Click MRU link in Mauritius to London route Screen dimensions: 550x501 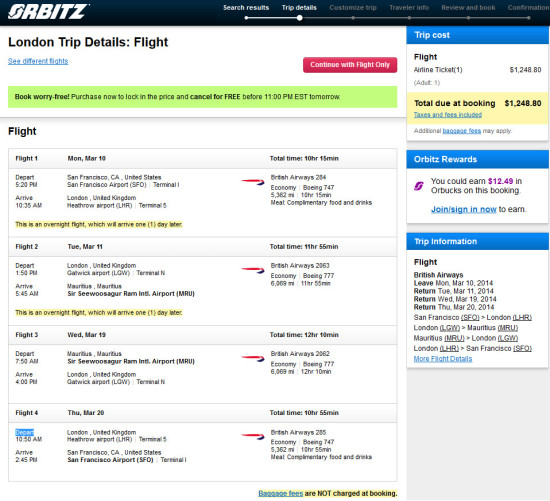click(x=454, y=338)
